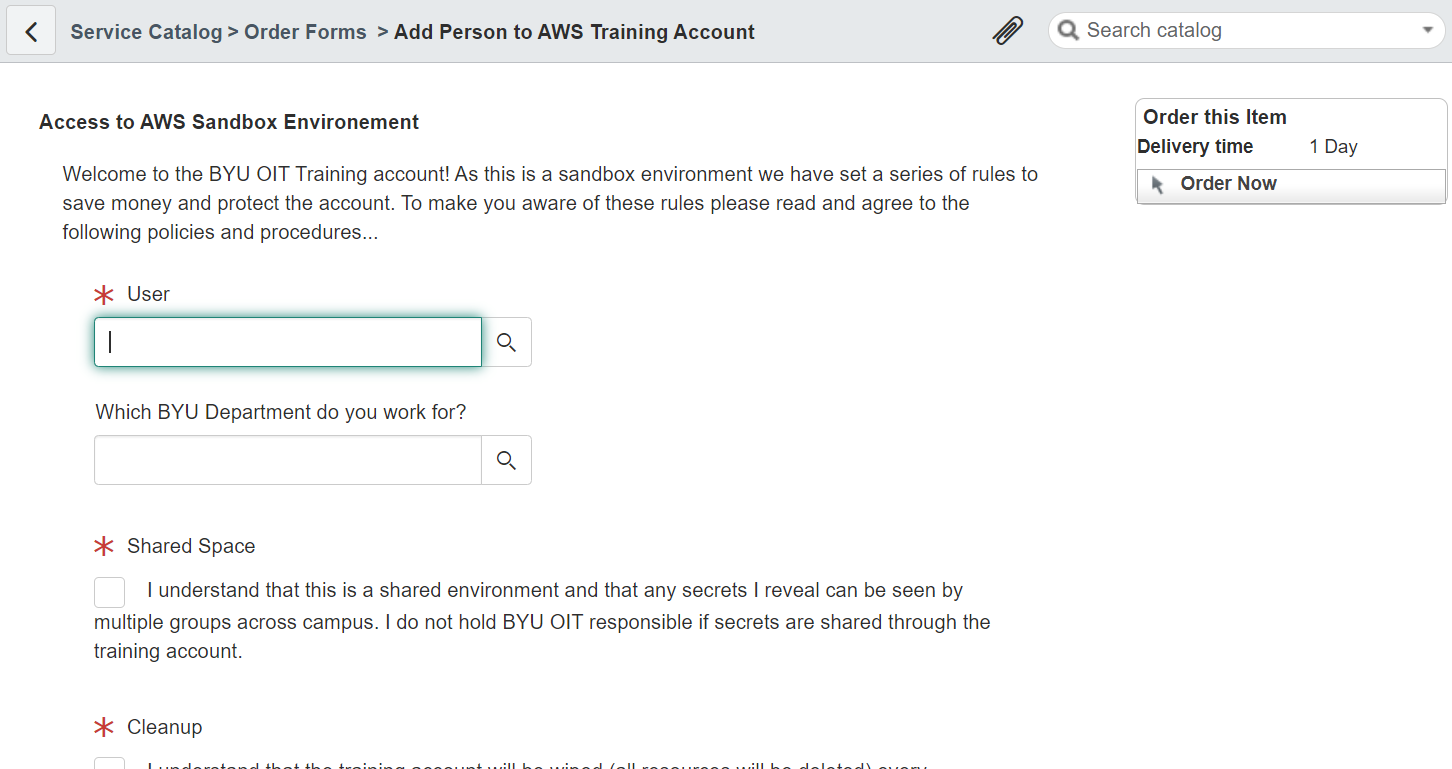
Task: Go back using the left chevron icon
Action: (x=31, y=31)
